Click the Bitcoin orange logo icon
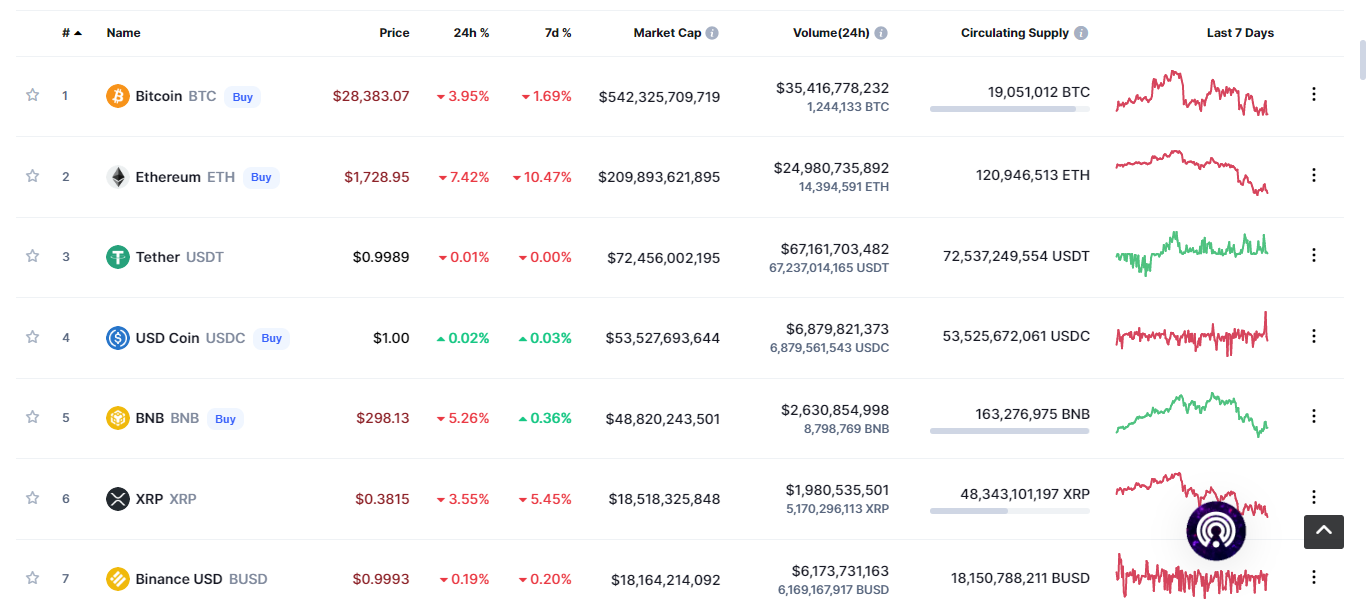1366x612 pixels. coord(118,96)
